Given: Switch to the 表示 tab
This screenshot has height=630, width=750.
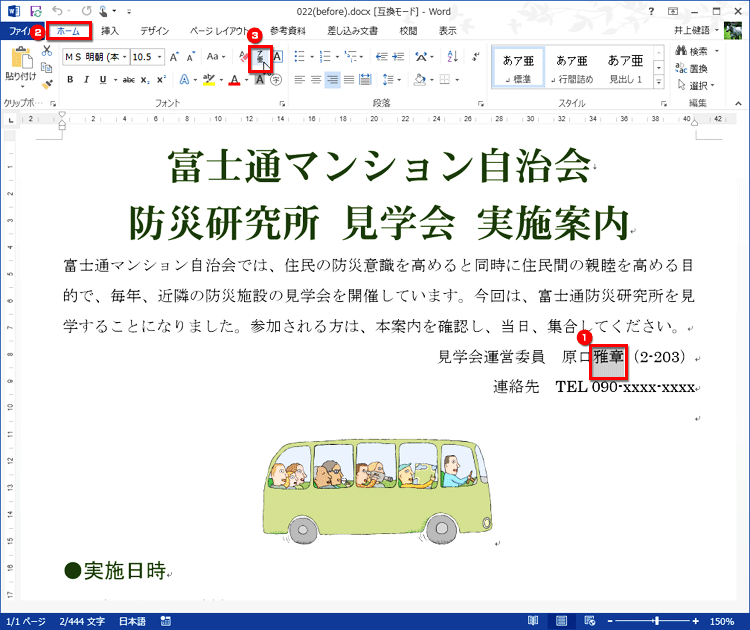Looking at the screenshot, I should tap(448, 31).
